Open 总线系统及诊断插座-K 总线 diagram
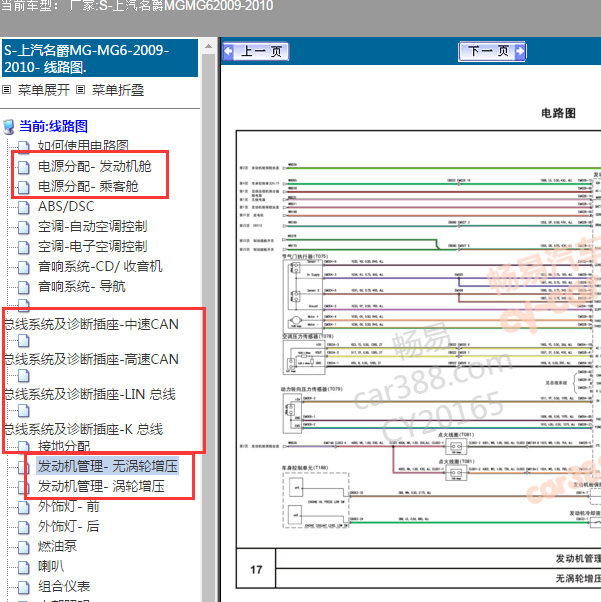 tap(83, 429)
